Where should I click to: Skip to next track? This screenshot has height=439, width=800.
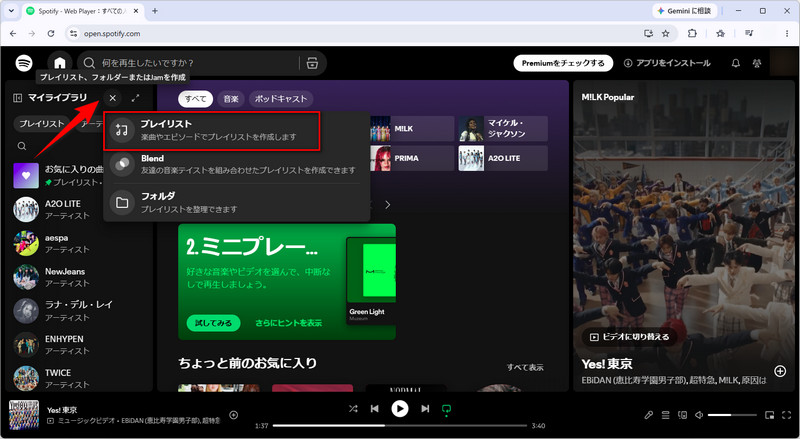(x=425, y=409)
